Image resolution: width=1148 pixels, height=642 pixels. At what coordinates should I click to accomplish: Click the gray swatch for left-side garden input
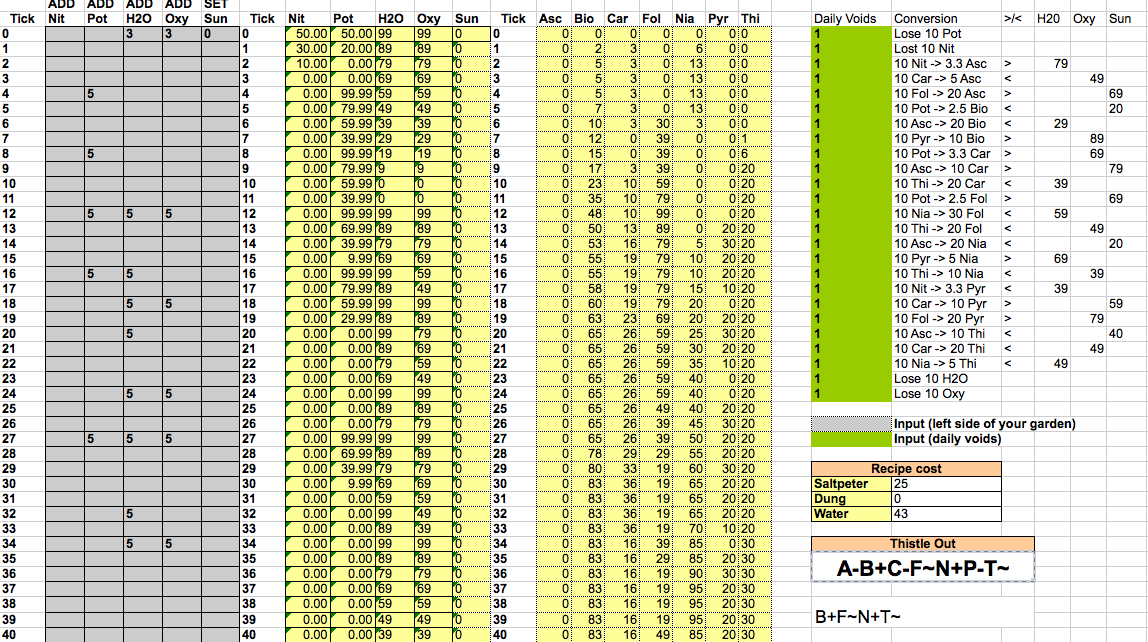851,424
